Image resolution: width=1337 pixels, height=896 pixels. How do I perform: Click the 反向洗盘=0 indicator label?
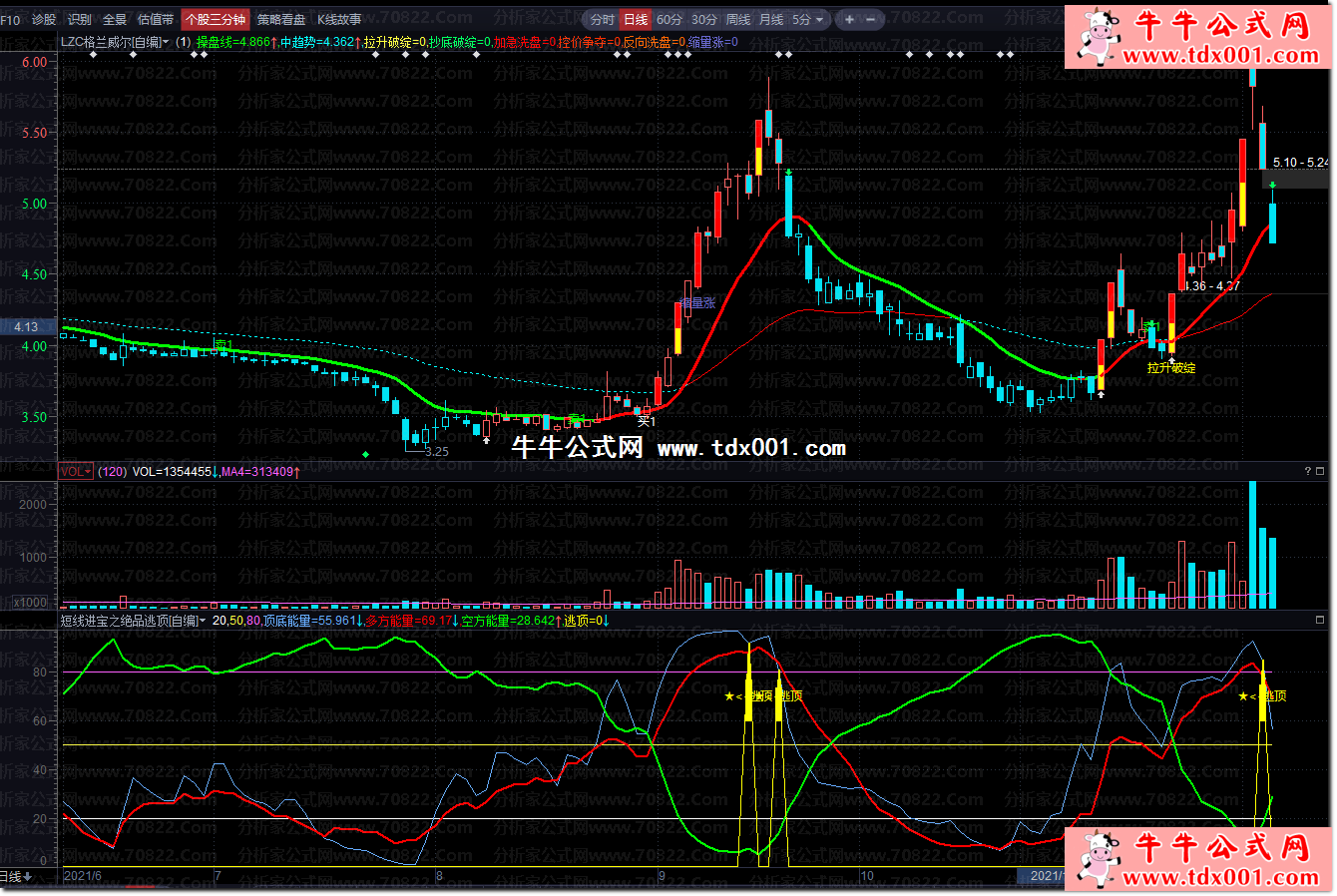pos(655,42)
